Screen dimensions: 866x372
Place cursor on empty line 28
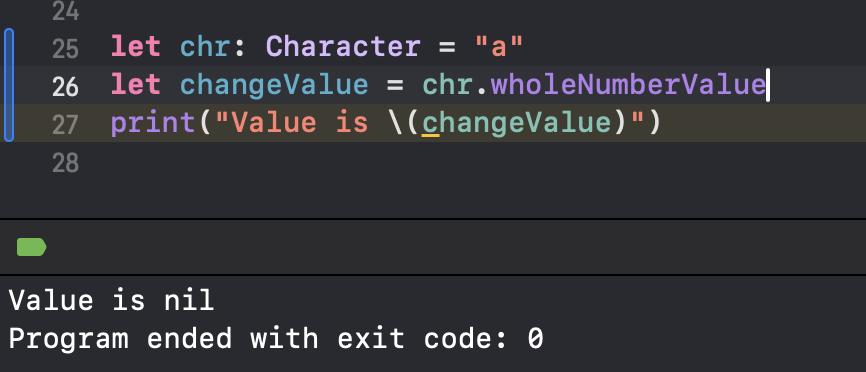(387, 162)
